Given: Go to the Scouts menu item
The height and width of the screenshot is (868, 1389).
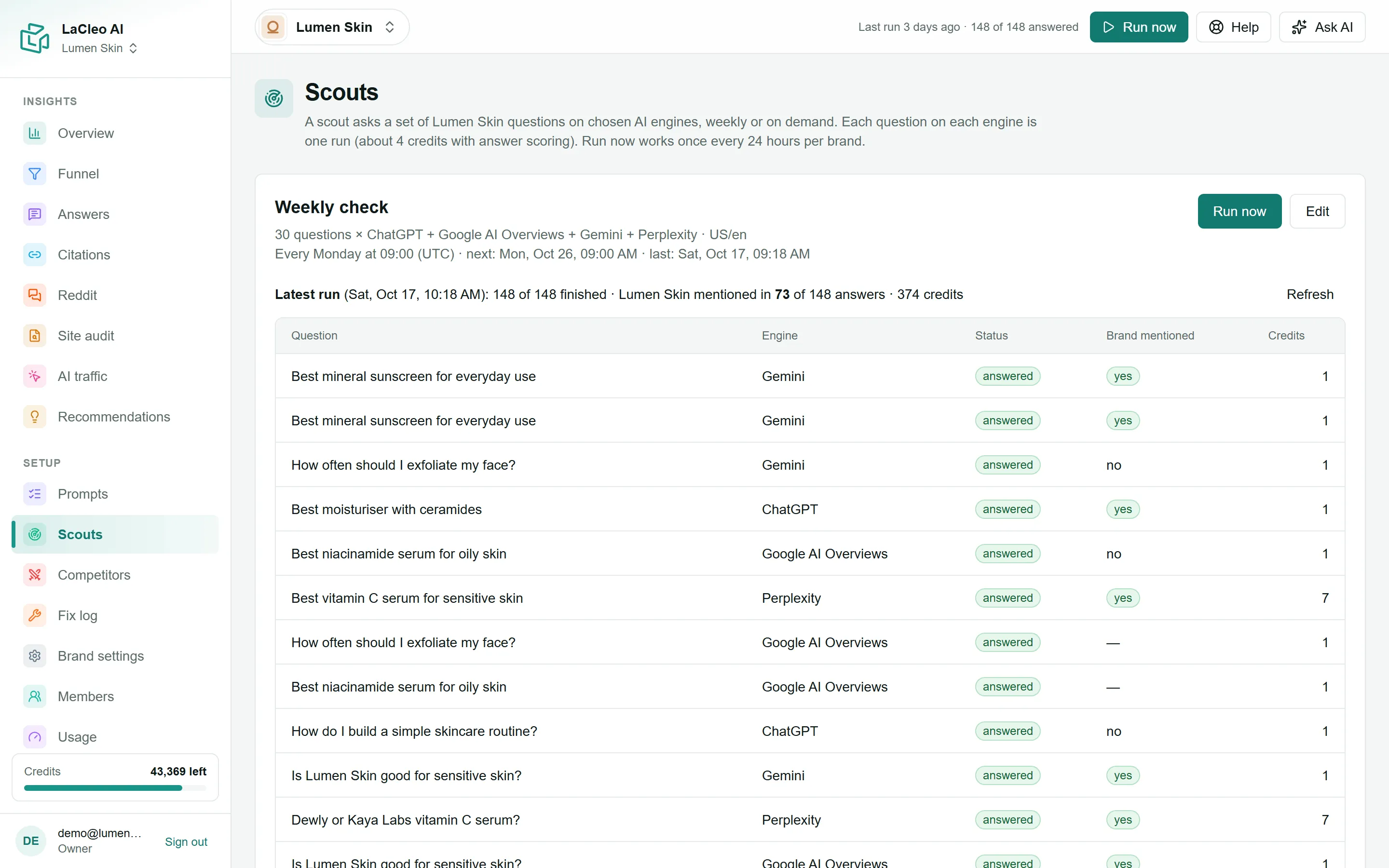Looking at the screenshot, I should 115,534.
